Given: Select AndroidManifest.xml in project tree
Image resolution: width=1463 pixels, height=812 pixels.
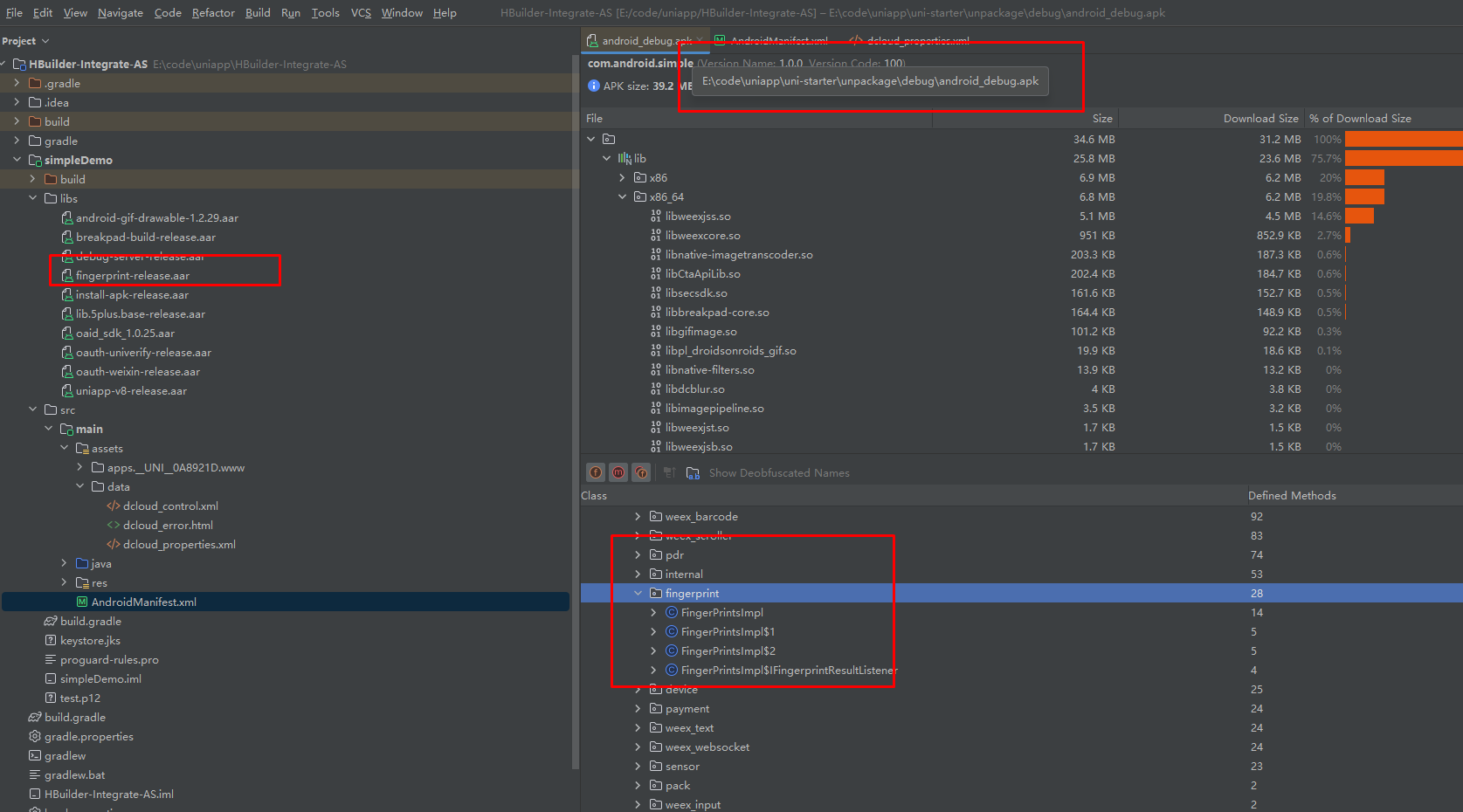Looking at the screenshot, I should click(x=143, y=602).
